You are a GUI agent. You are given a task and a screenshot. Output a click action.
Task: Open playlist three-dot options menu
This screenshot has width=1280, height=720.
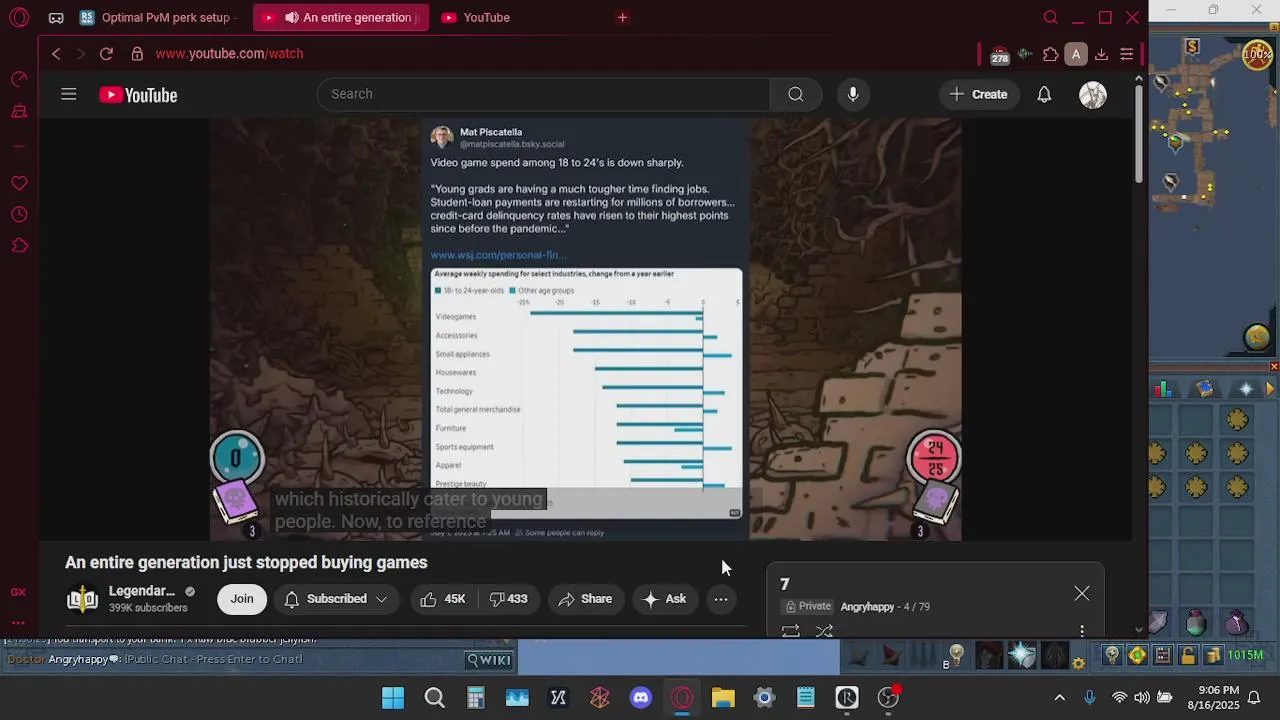(1082, 631)
